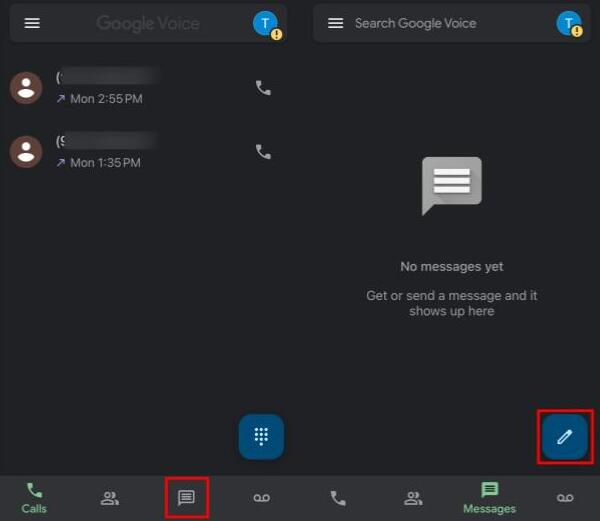This screenshot has height=521, width=600.
Task: Open hamburger menu in left Calls screen
Action: [32, 23]
